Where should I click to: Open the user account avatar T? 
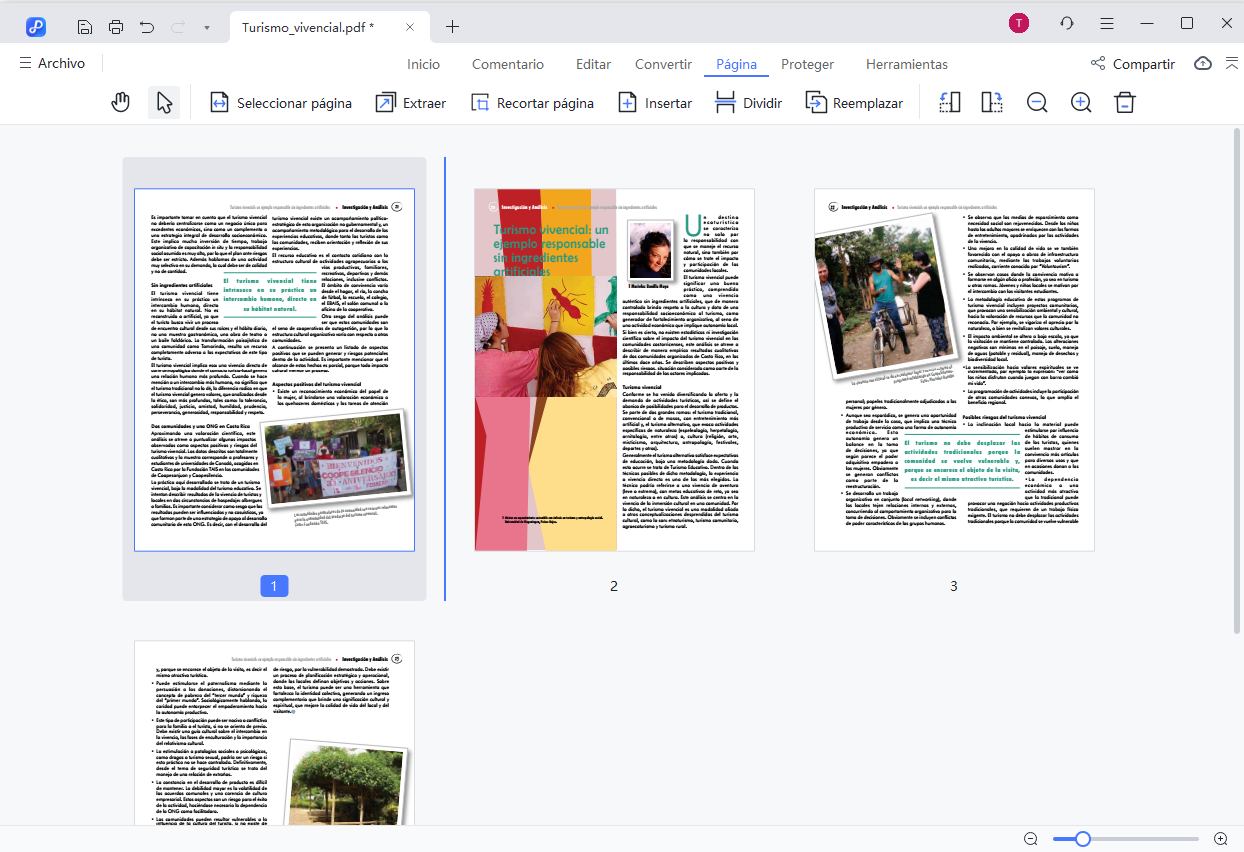(1019, 23)
